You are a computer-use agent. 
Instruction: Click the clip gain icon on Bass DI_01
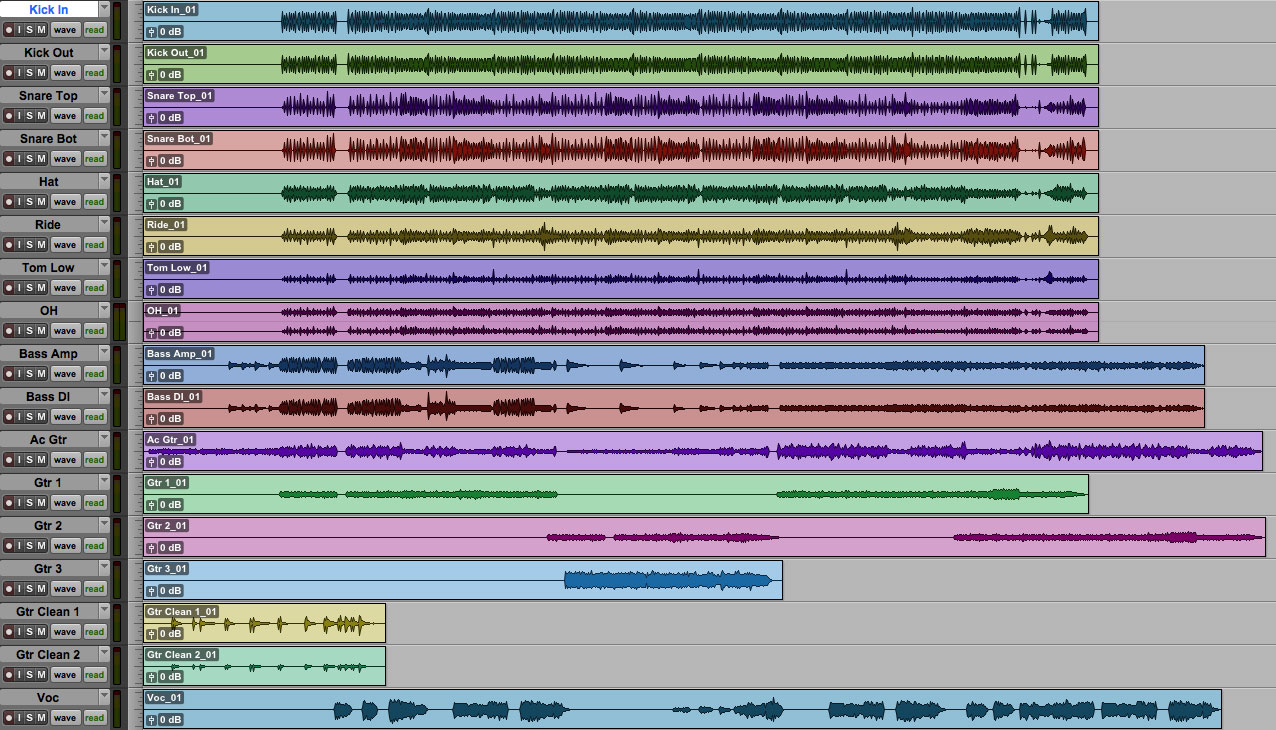pos(153,418)
